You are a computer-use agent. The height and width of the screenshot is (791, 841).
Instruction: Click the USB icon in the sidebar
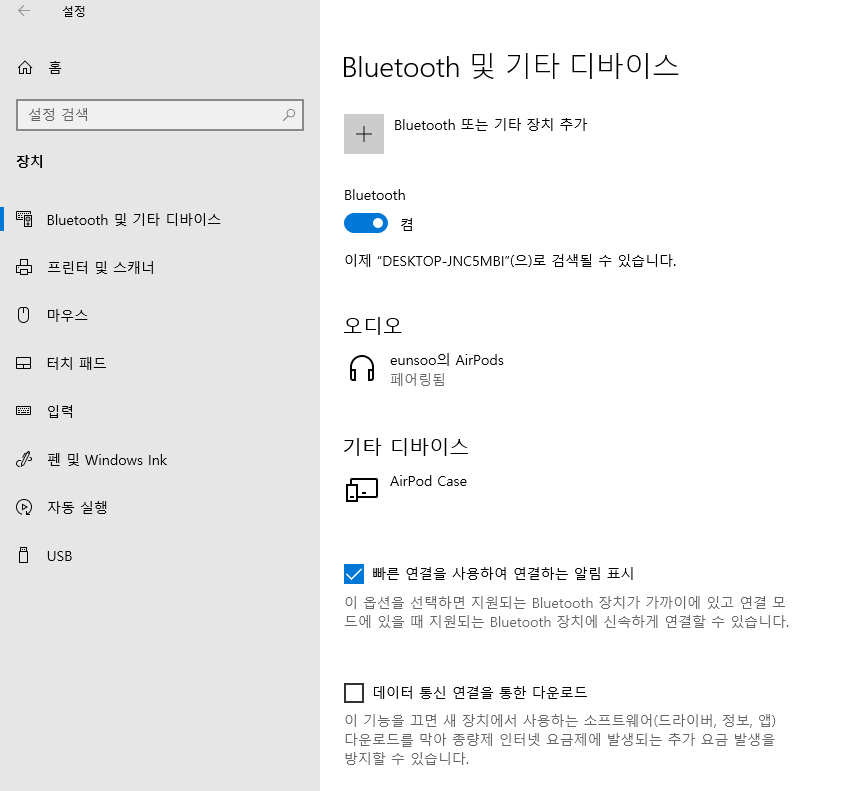click(x=23, y=555)
